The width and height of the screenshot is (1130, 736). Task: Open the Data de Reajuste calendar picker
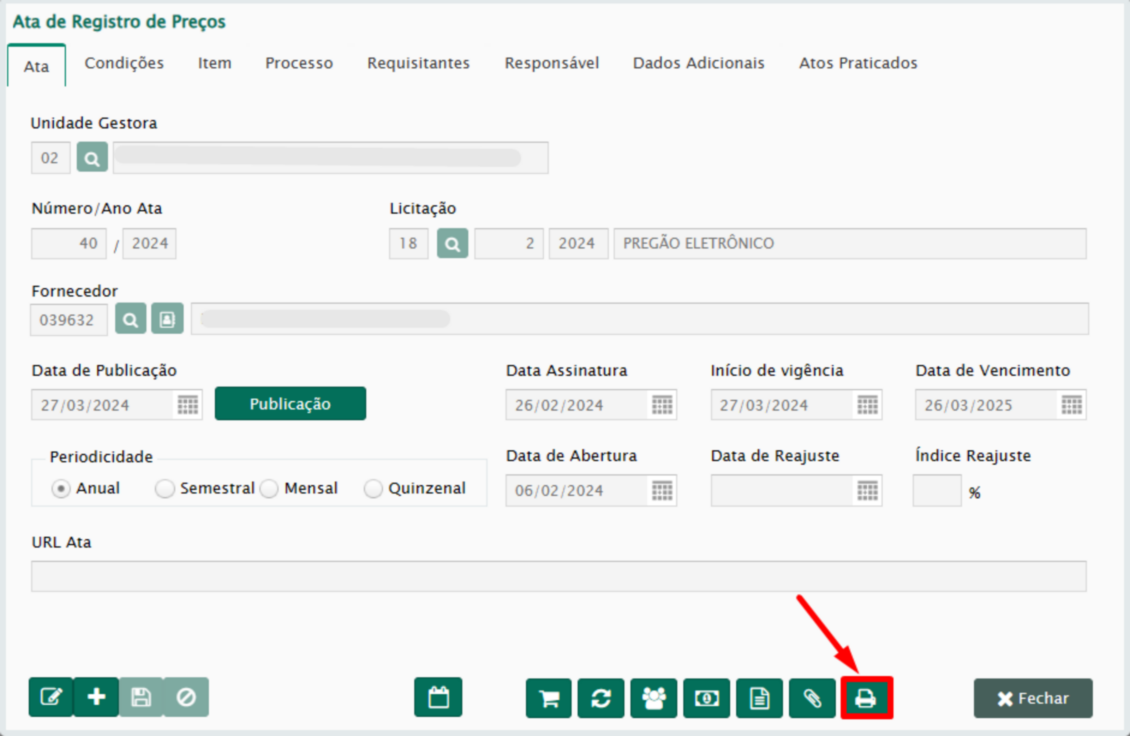(867, 491)
